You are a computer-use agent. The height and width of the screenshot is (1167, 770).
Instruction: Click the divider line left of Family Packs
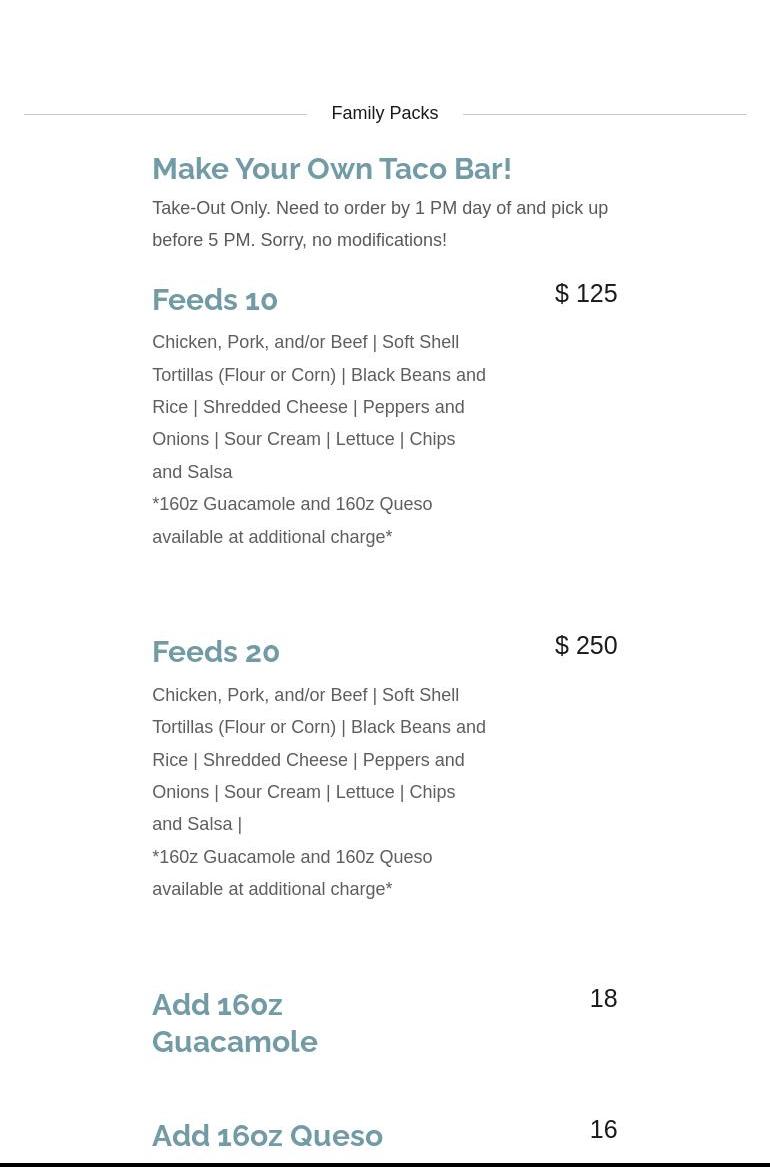click(165, 114)
